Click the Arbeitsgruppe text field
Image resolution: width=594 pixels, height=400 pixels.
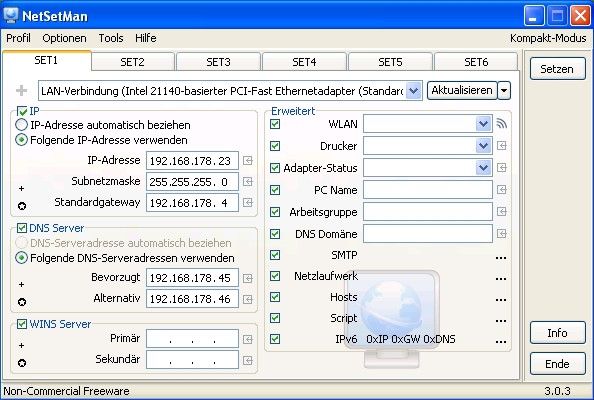pos(428,211)
